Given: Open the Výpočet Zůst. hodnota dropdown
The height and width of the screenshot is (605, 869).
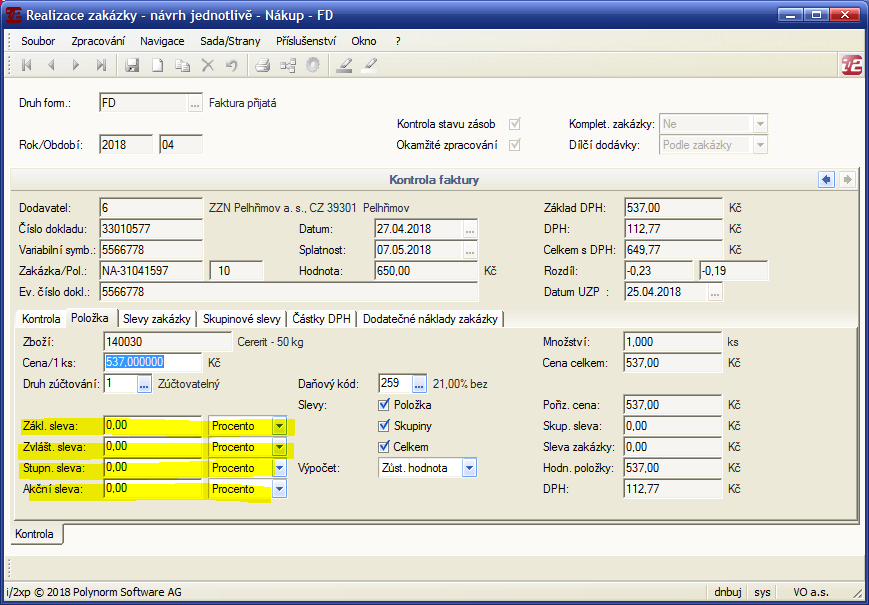Looking at the screenshot, I should (469, 468).
